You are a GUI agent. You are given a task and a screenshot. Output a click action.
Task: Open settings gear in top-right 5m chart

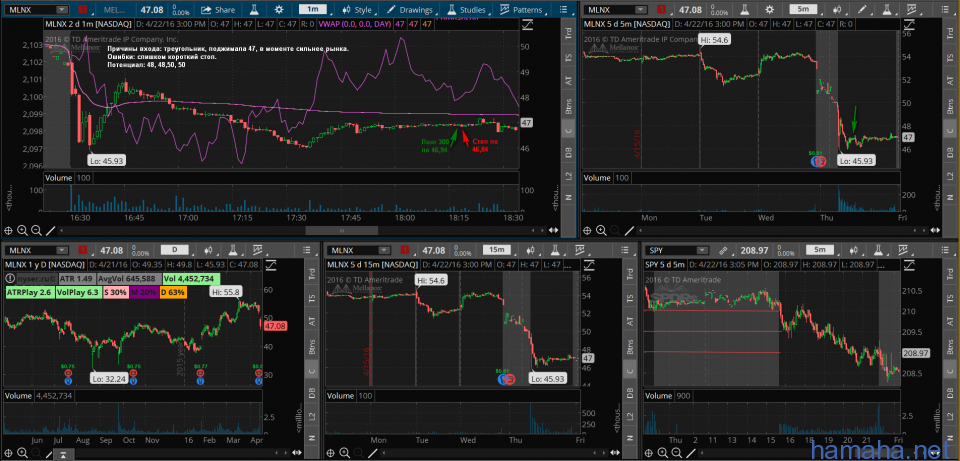(769, 10)
